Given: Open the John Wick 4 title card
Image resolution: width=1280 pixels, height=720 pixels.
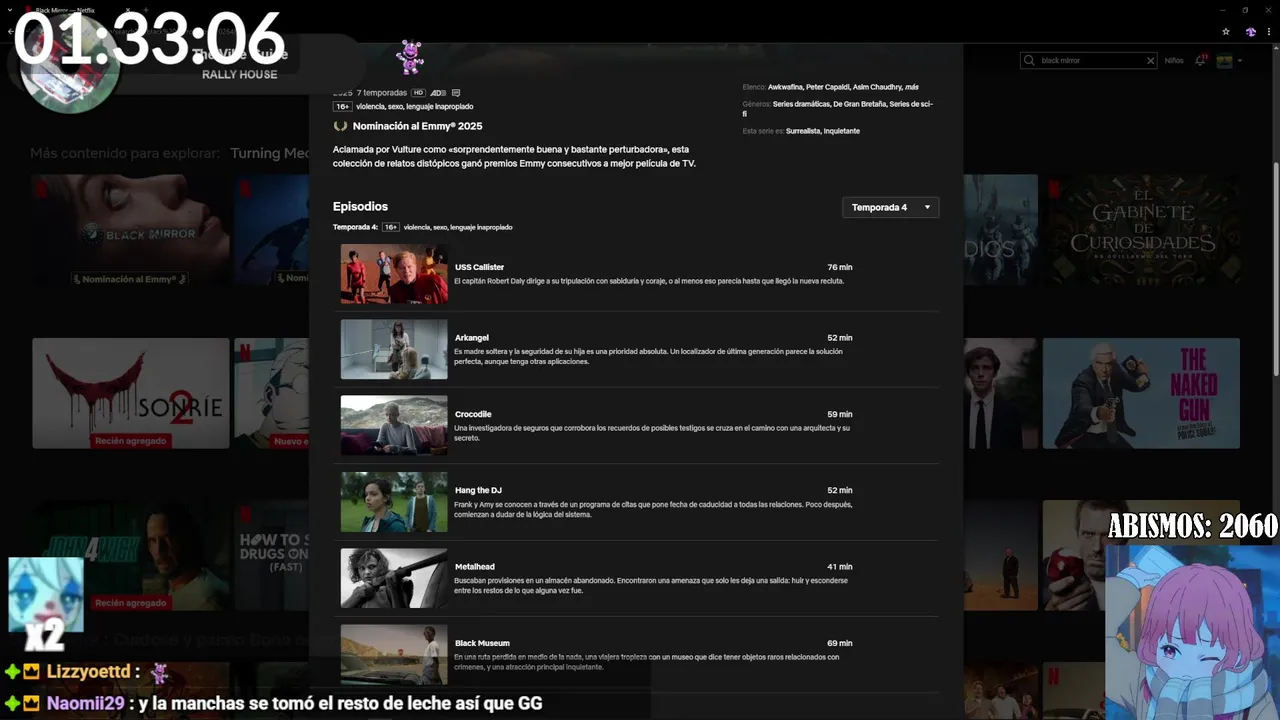Looking at the screenshot, I should [x=131, y=555].
